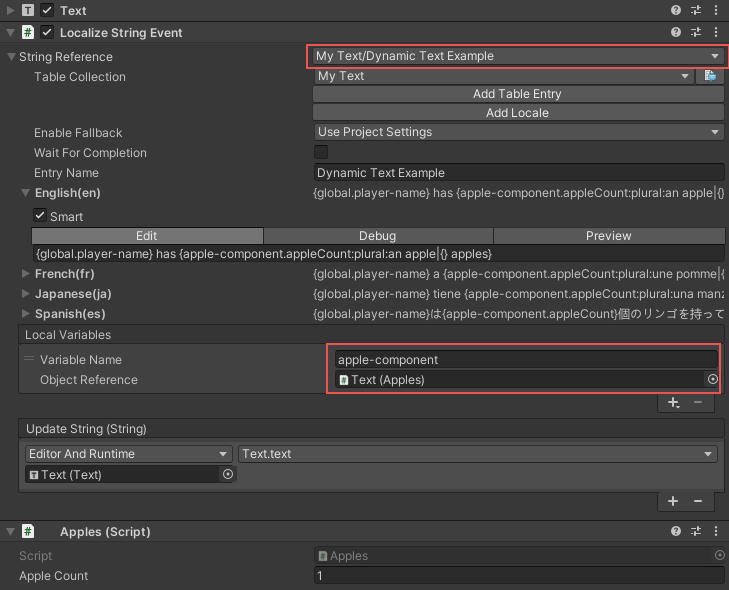Switch to the Debug tab
The image size is (729, 590).
(378, 236)
